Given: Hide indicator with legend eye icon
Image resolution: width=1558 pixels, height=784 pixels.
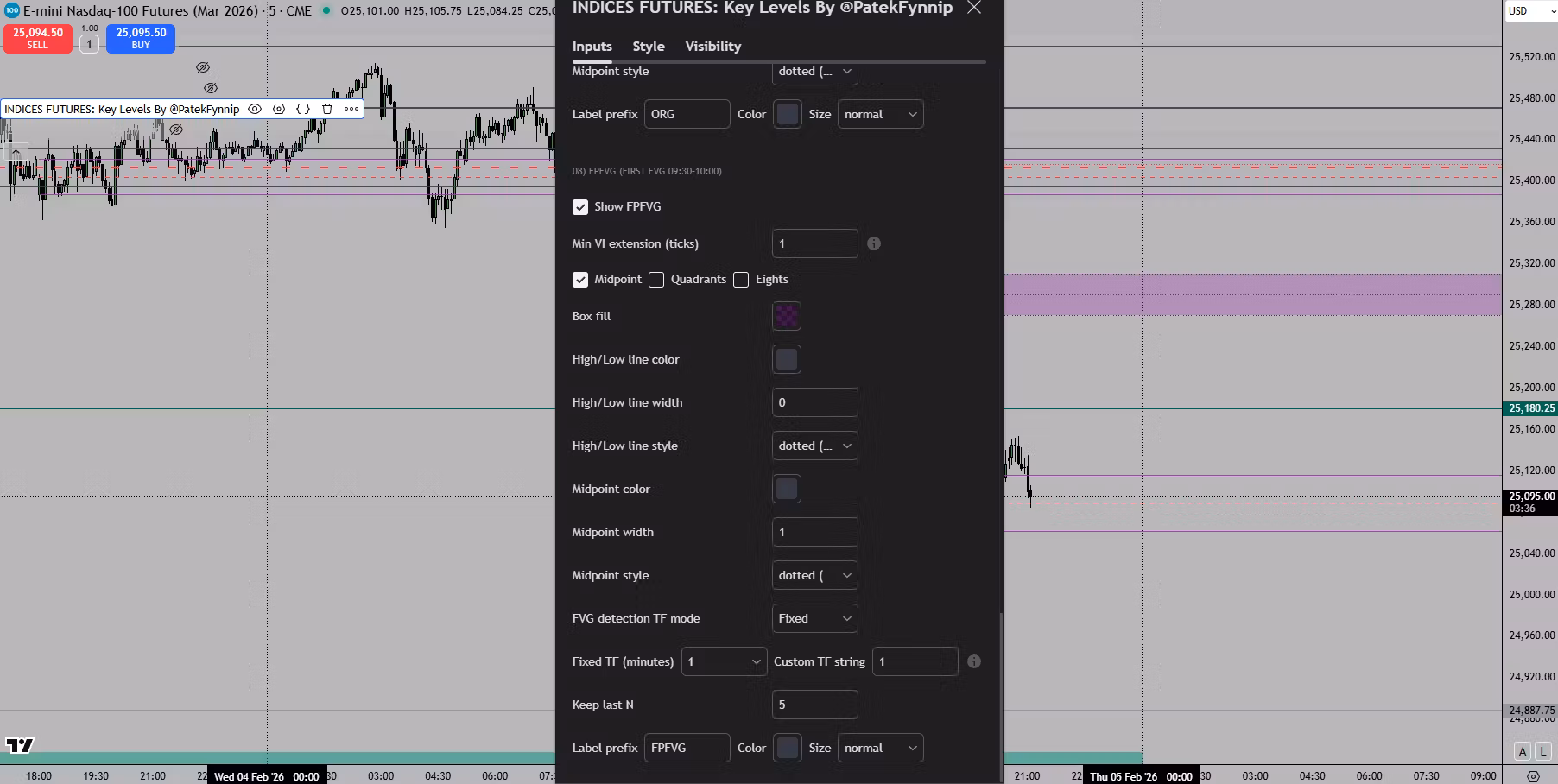Looking at the screenshot, I should (x=255, y=109).
